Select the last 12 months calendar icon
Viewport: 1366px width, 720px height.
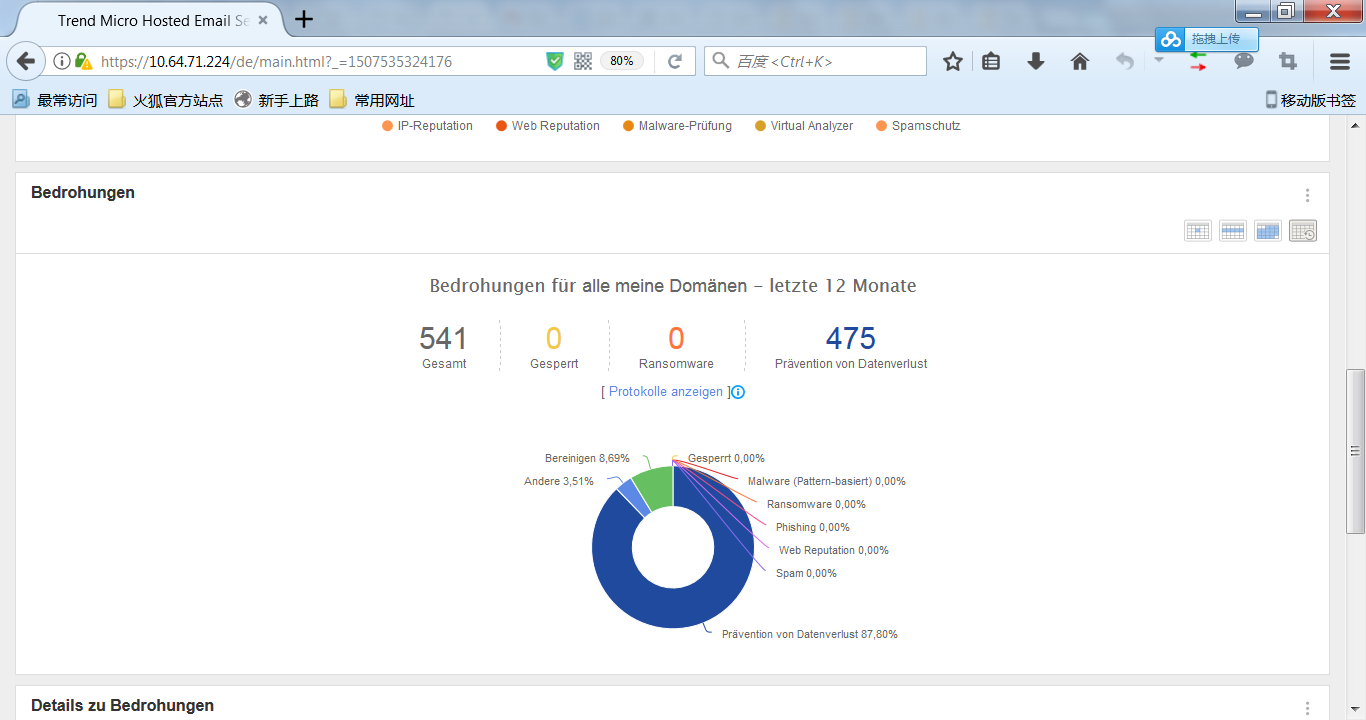(1302, 231)
